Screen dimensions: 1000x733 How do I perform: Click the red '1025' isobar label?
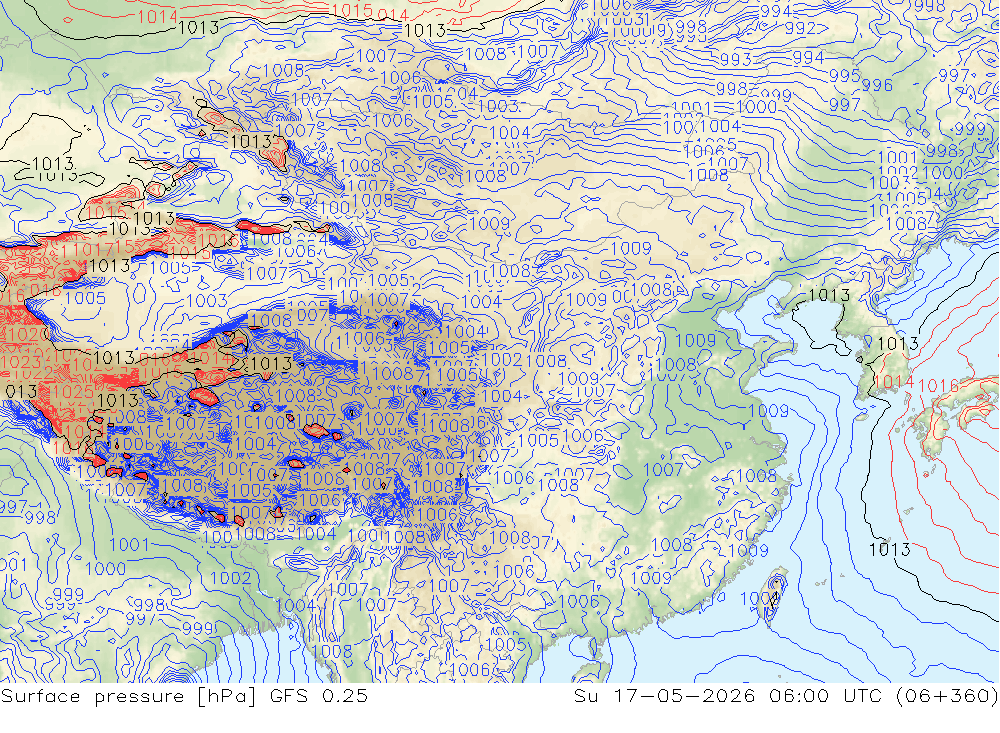coord(75,392)
